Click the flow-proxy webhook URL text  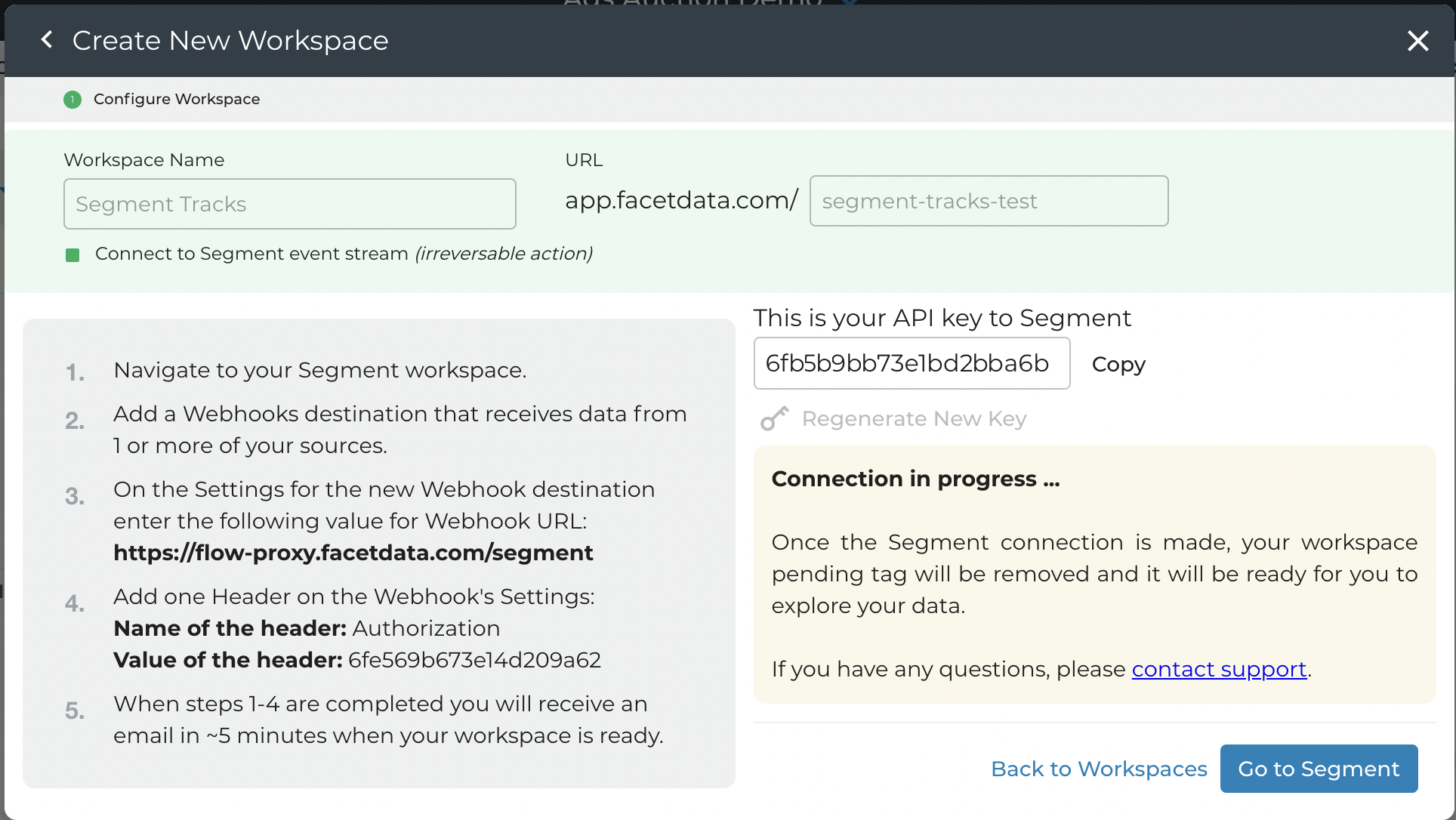[x=353, y=553]
